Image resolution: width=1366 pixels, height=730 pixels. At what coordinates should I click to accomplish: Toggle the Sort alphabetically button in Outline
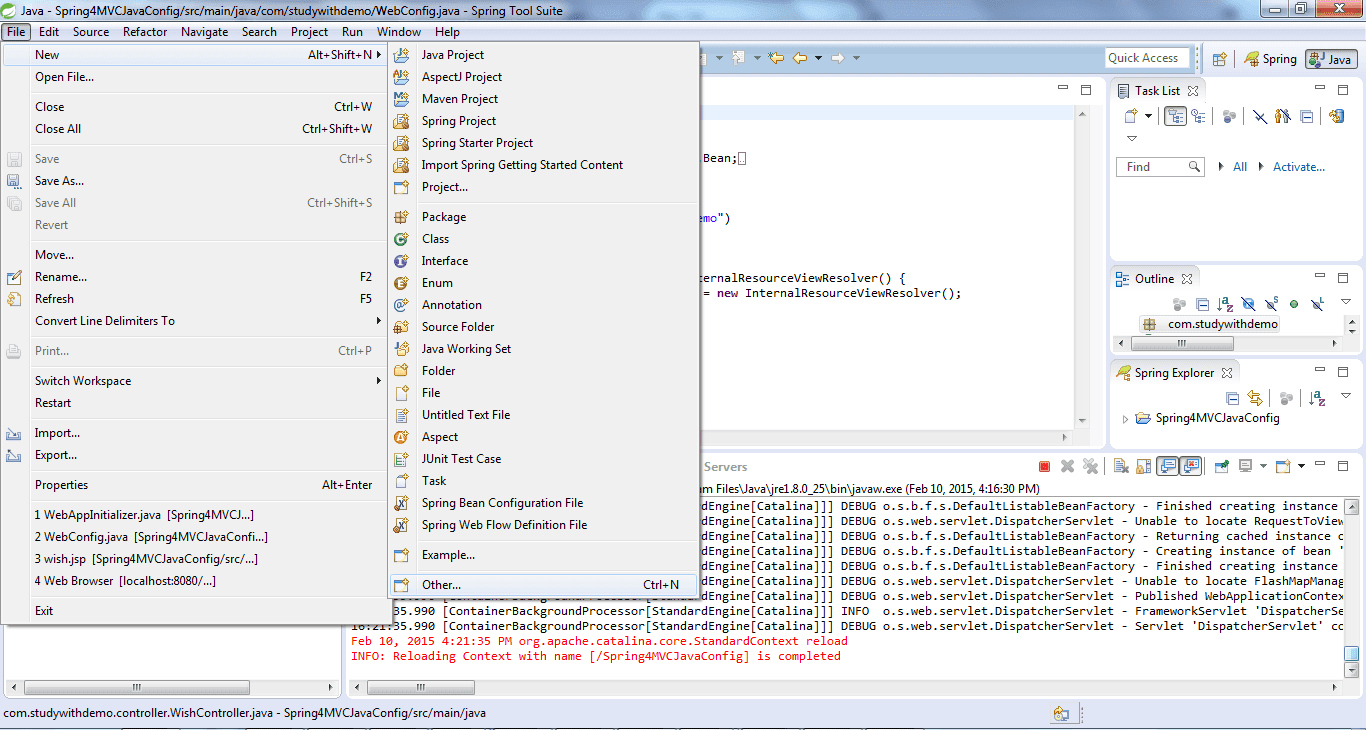(1226, 304)
